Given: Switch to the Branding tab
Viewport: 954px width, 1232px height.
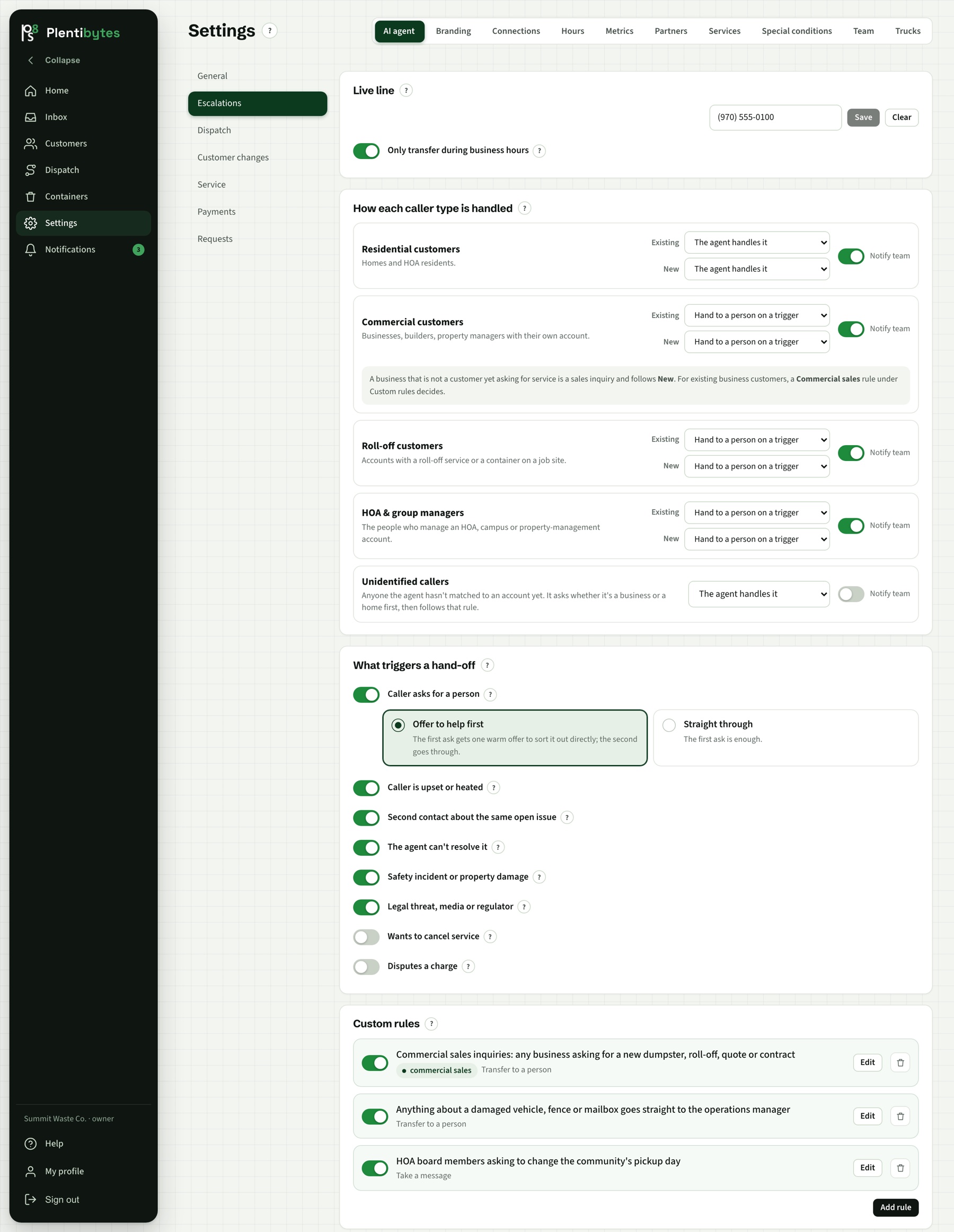Looking at the screenshot, I should click(x=453, y=32).
